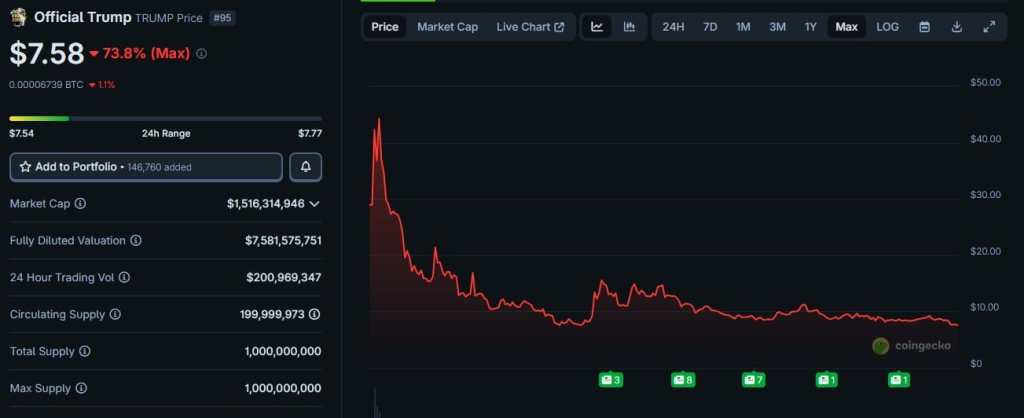Click the $7.54 range low value
Viewport: 1024px width, 418px height.
(x=22, y=133)
